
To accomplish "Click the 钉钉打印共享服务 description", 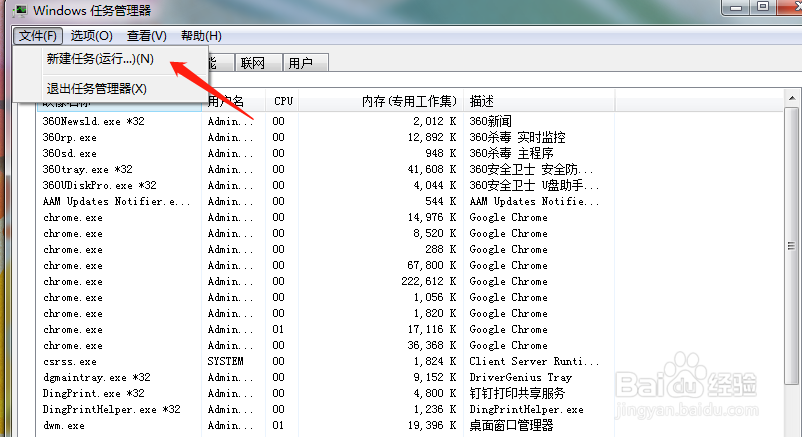I will [x=517, y=393].
